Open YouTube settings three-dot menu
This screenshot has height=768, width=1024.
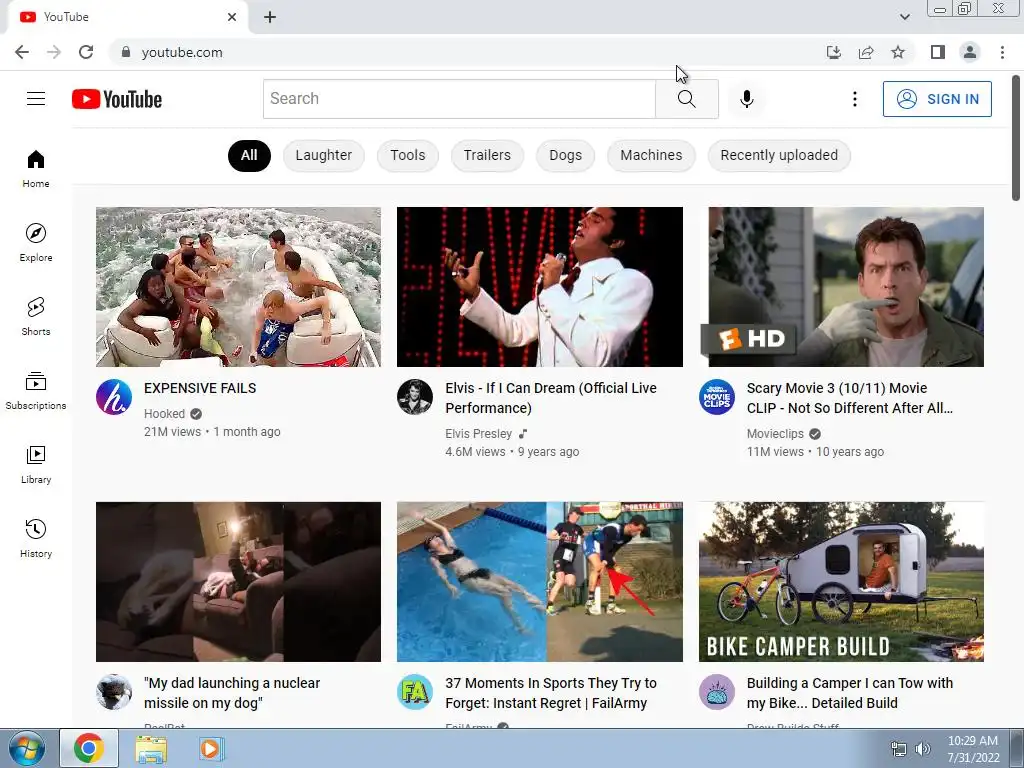tap(854, 99)
